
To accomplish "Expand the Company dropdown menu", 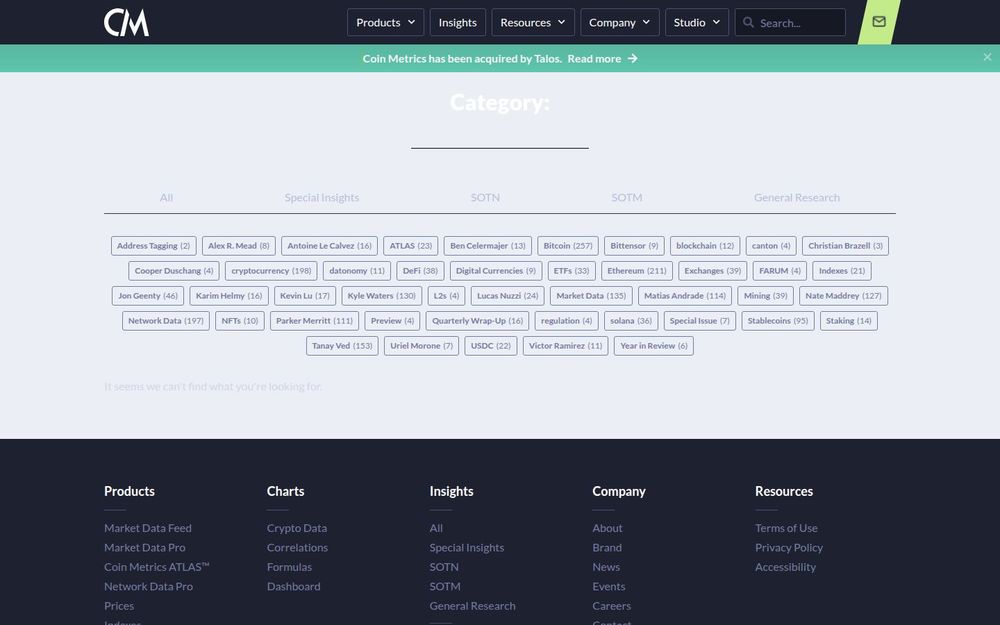I will (619, 22).
